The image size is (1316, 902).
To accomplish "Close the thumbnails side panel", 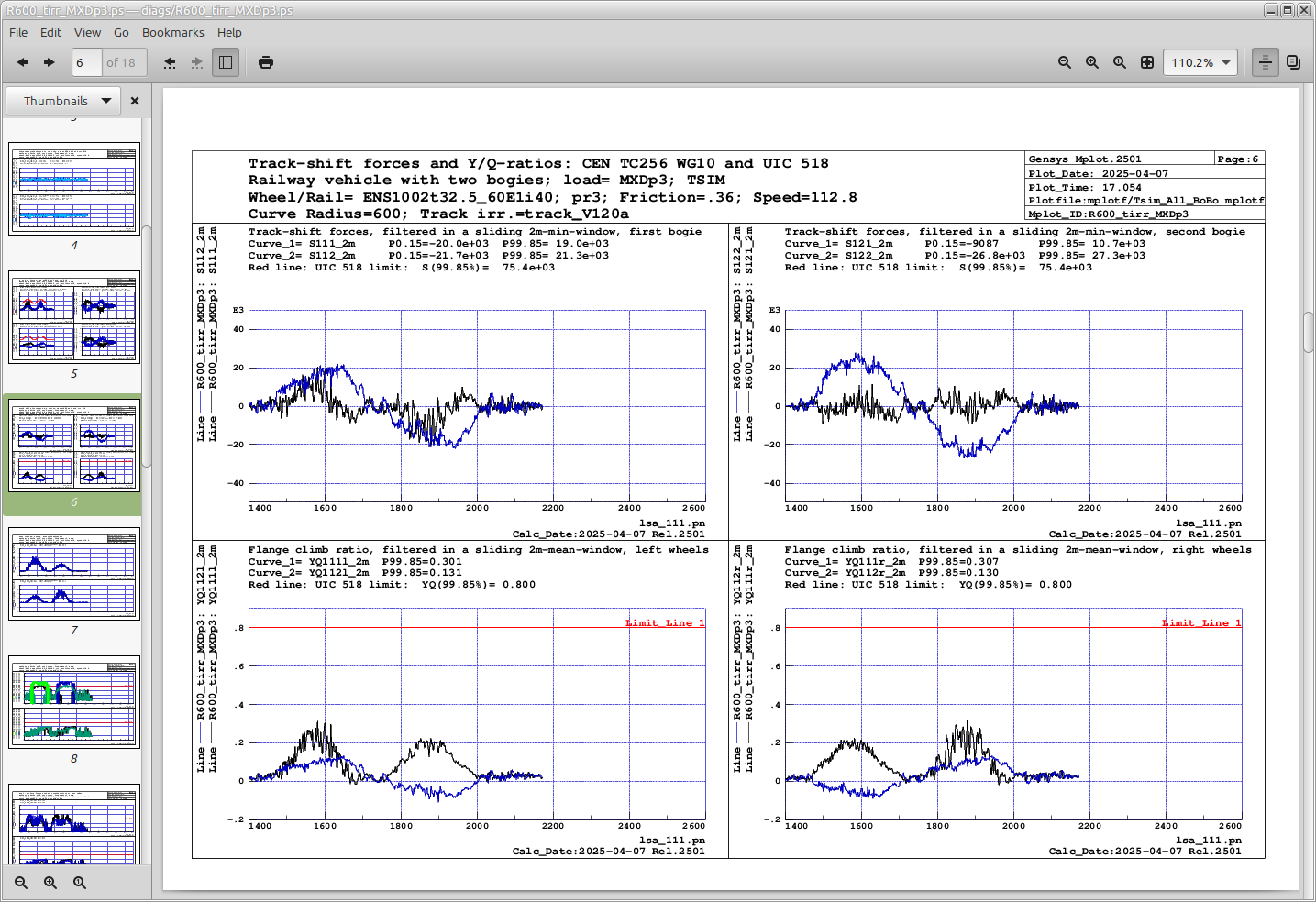I will coord(135,101).
